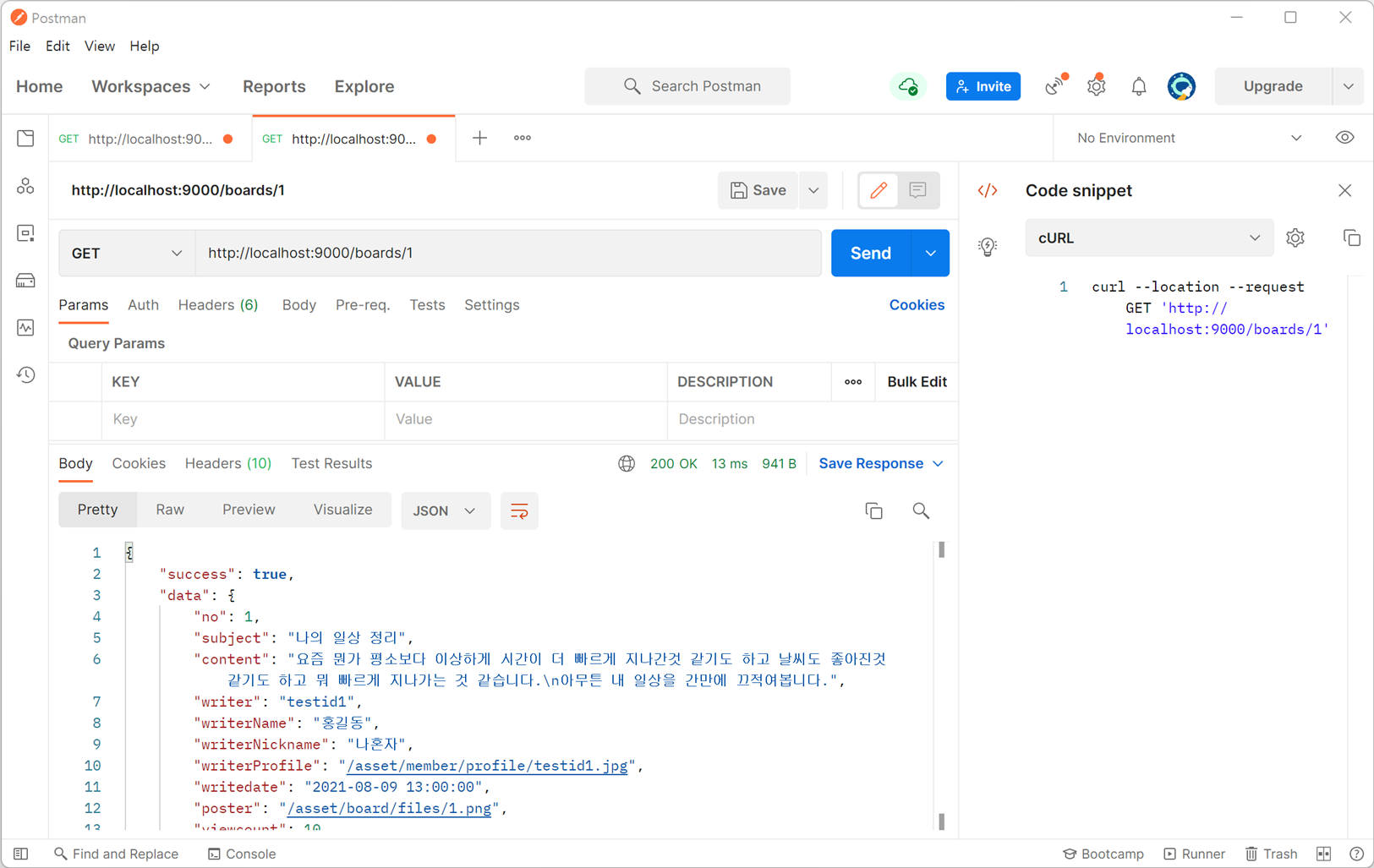Screen dimensions: 1374x868
Task: Open the cURL language dropdown
Action: 1149,238
